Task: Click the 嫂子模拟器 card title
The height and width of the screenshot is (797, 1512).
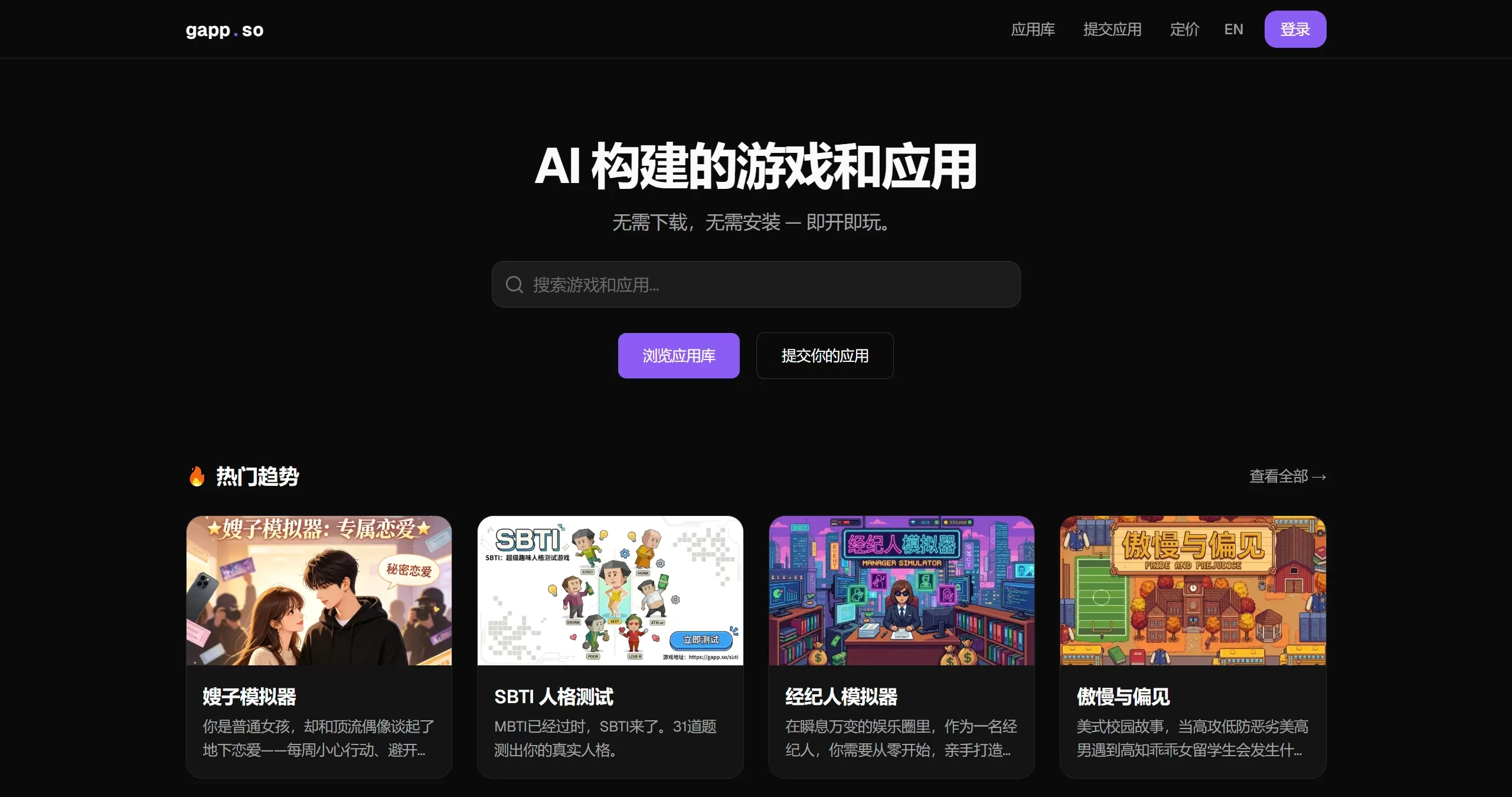Action: coord(249,697)
